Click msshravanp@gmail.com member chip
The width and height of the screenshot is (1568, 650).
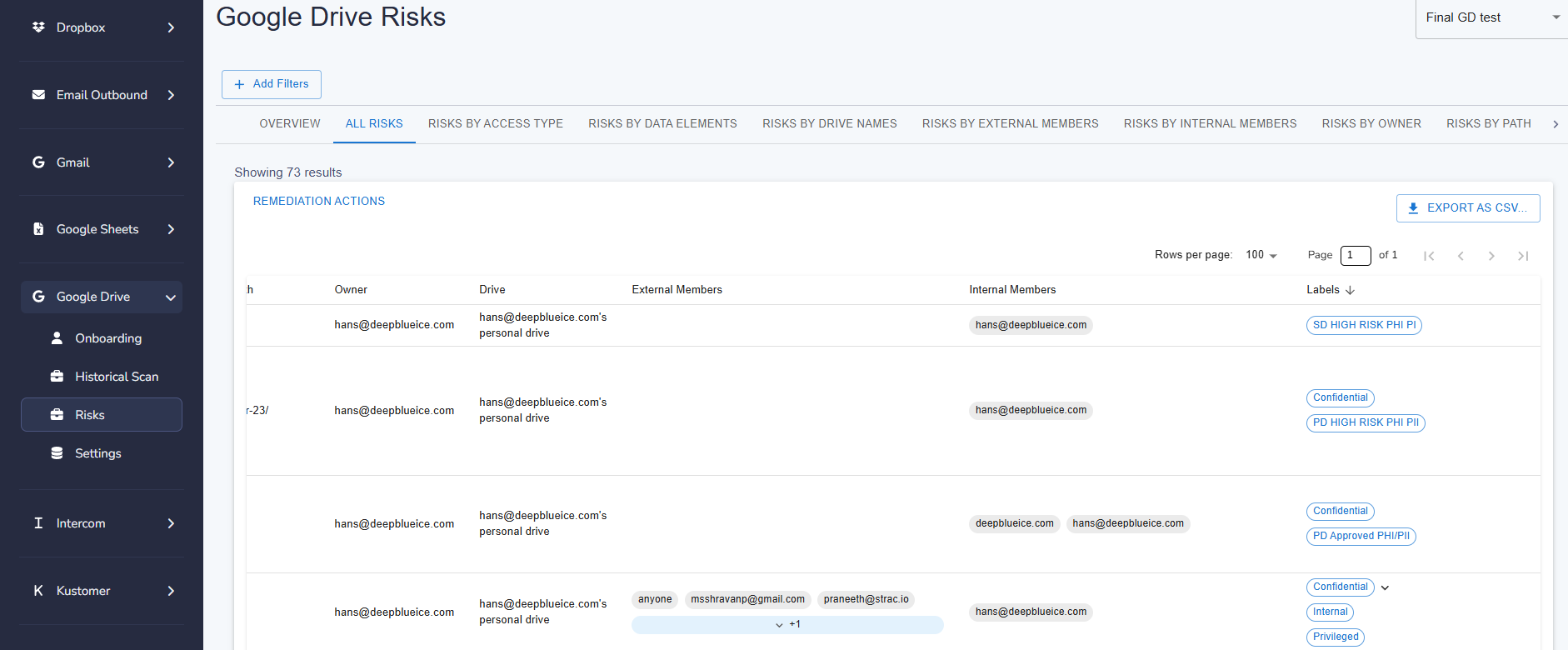pyautogui.click(x=747, y=599)
